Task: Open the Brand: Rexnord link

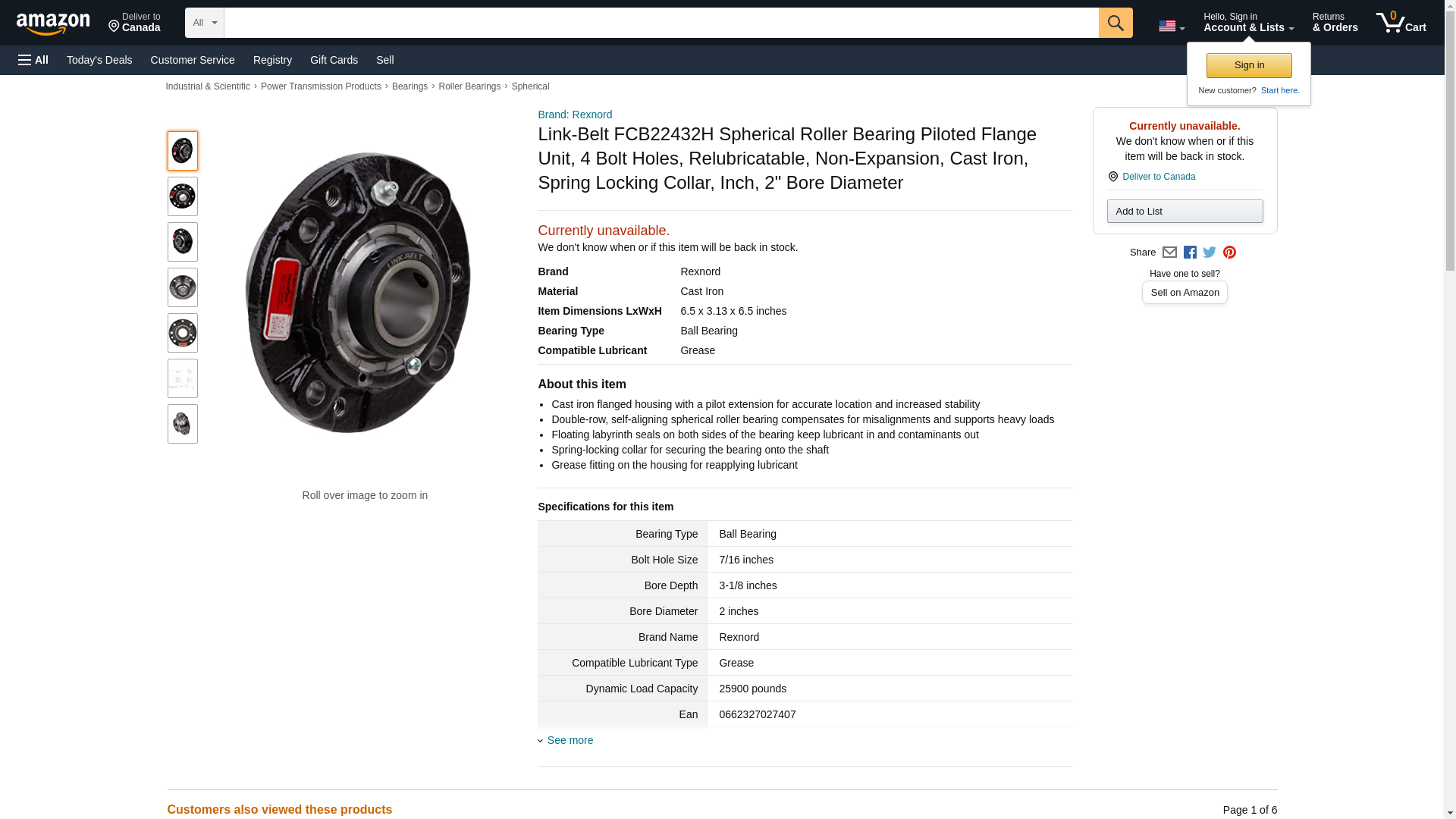Action: [x=575, y=115]
